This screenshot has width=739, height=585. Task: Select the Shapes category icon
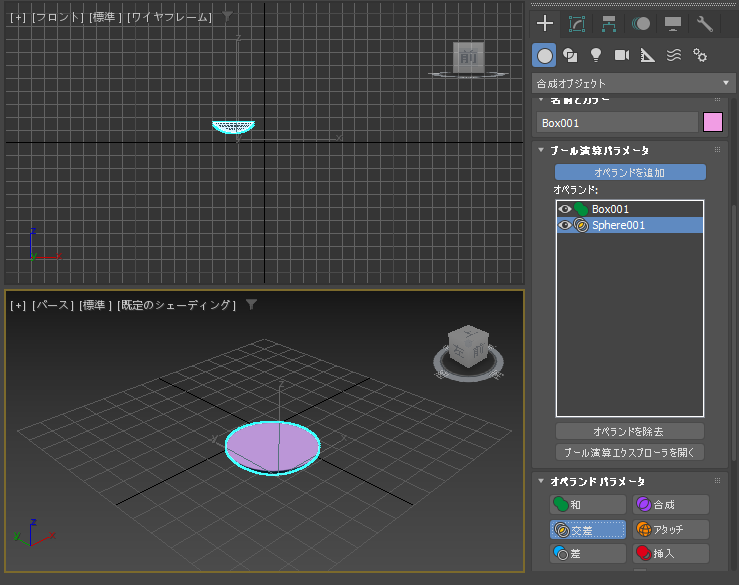[x=570, y=56]
